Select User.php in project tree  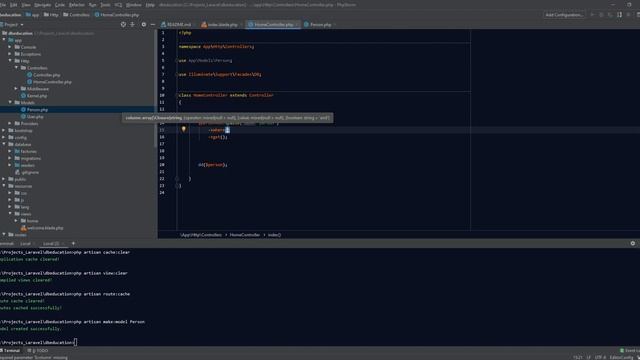point(35,116)
